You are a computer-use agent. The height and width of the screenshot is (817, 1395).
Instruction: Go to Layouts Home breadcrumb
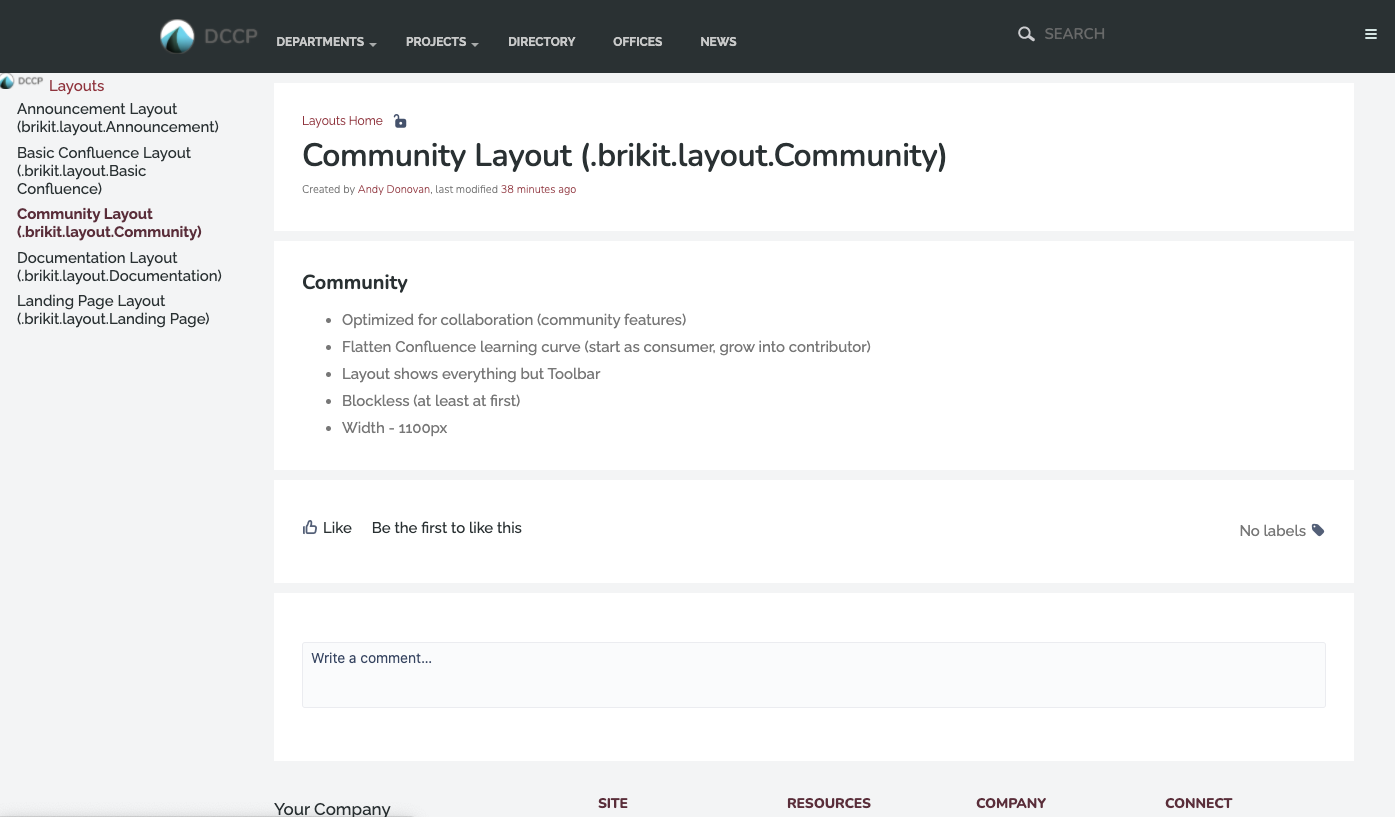click(342, 121)
